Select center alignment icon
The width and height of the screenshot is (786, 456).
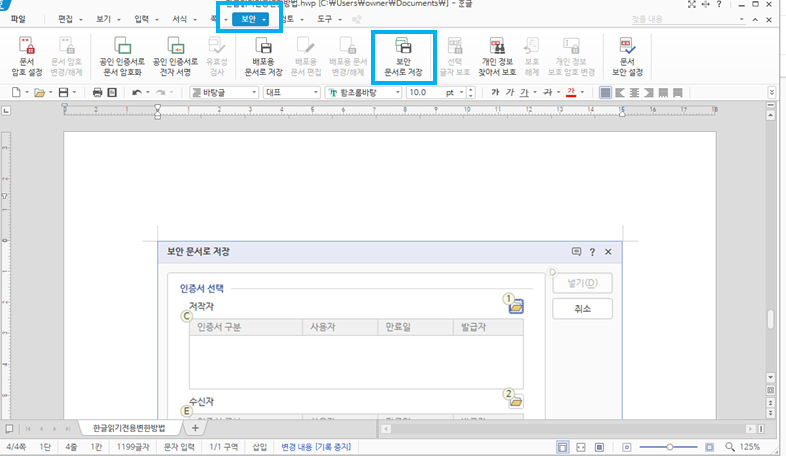point(635,93)
